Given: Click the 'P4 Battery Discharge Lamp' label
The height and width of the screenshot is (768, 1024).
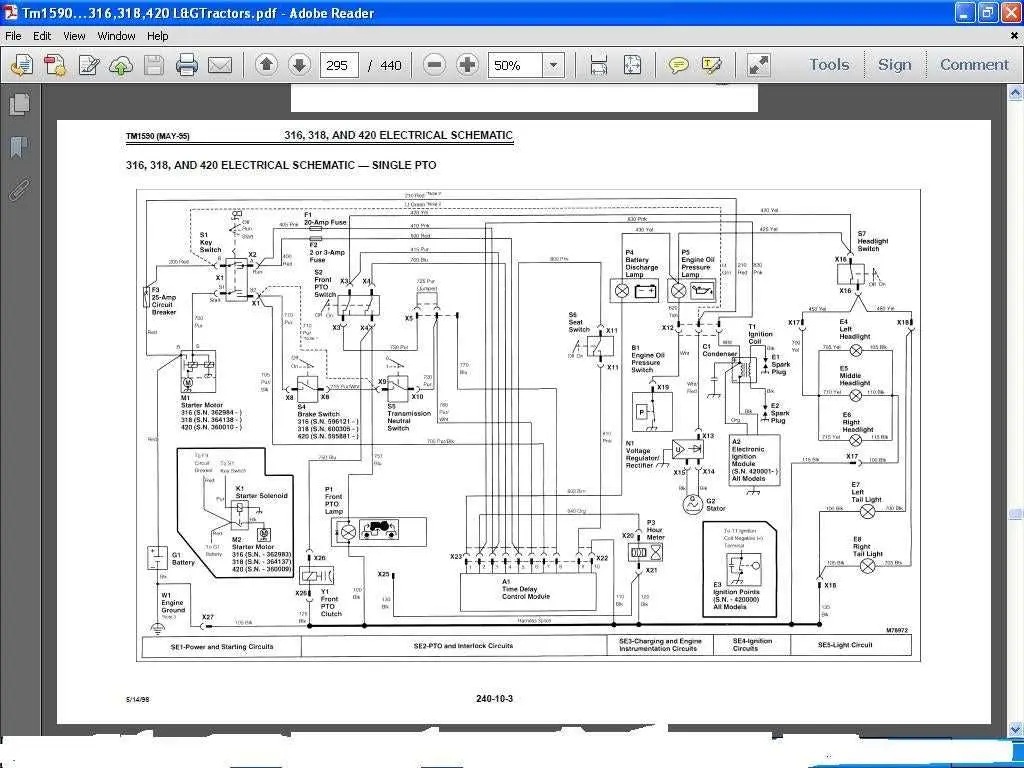Looking at the screenshot, I should tap(642, 263).
